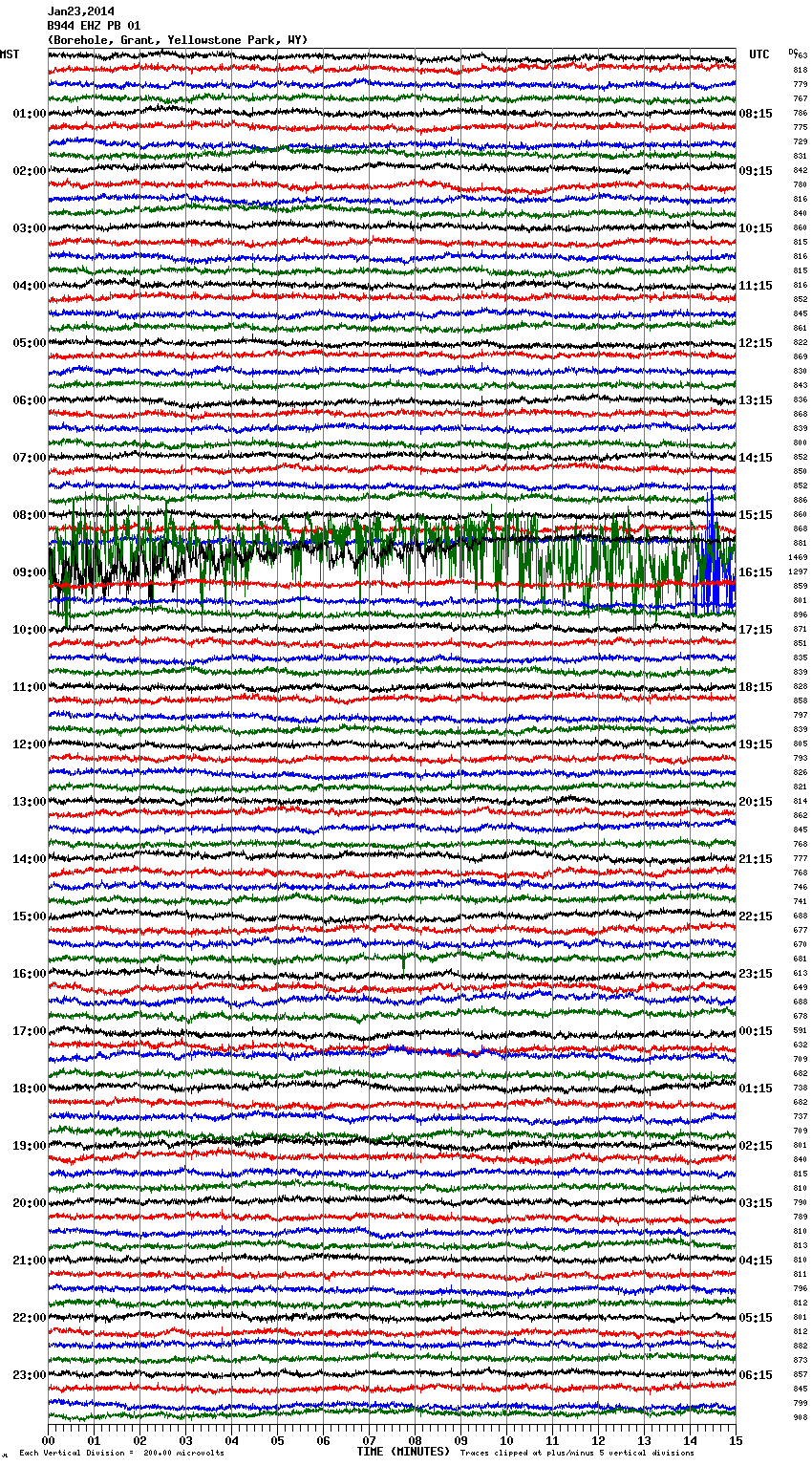Click the Each Vertical Division 200.00 microvolts note
Viewport: 812px width, 1466px height.
coord(121,1453)
